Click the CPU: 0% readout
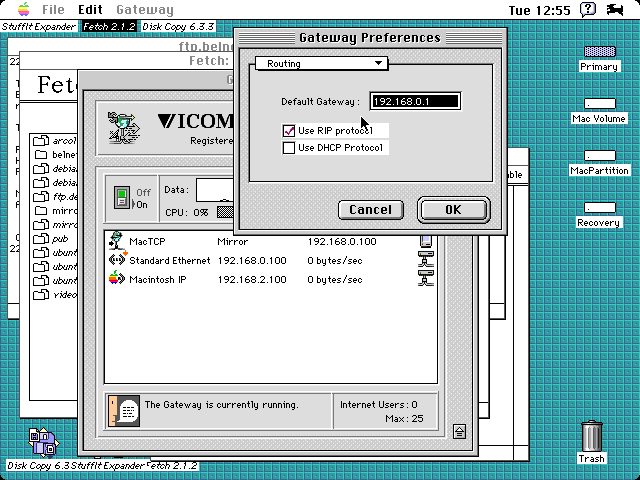640x480 pixels. tap(187, 213)
